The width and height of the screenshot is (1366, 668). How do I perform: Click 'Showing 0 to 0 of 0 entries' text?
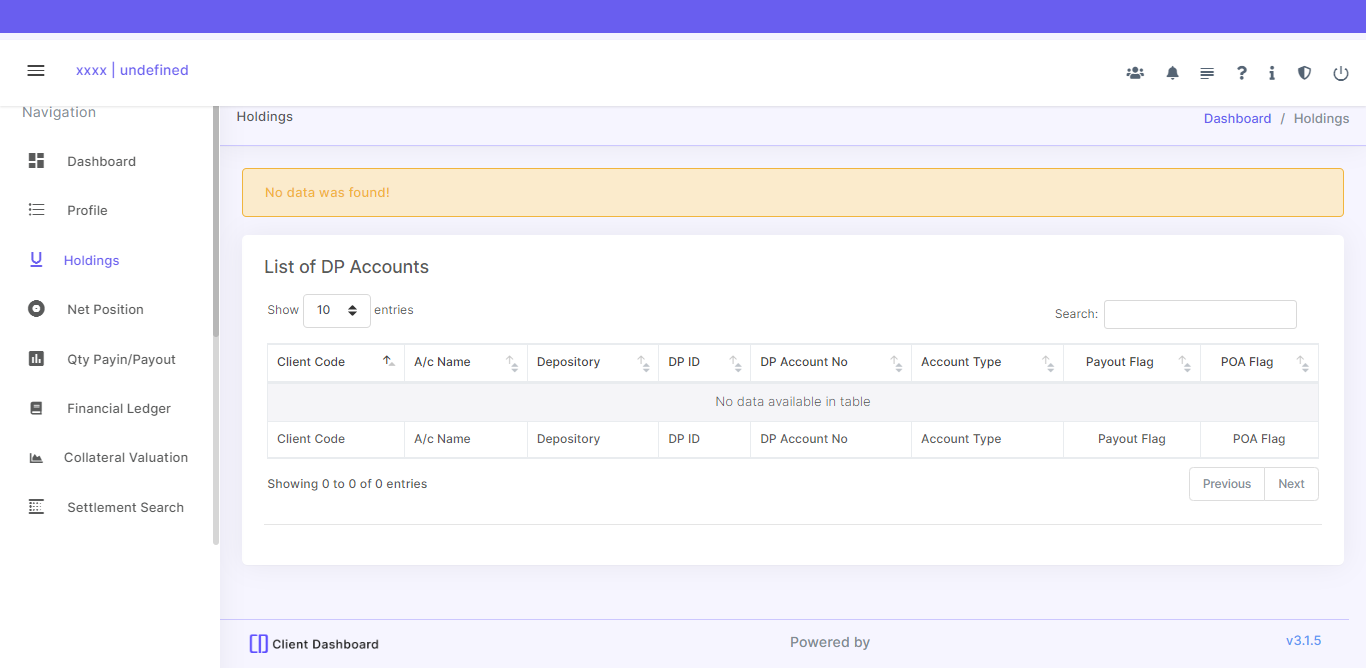pyautogui.click(x=347, y=484)
